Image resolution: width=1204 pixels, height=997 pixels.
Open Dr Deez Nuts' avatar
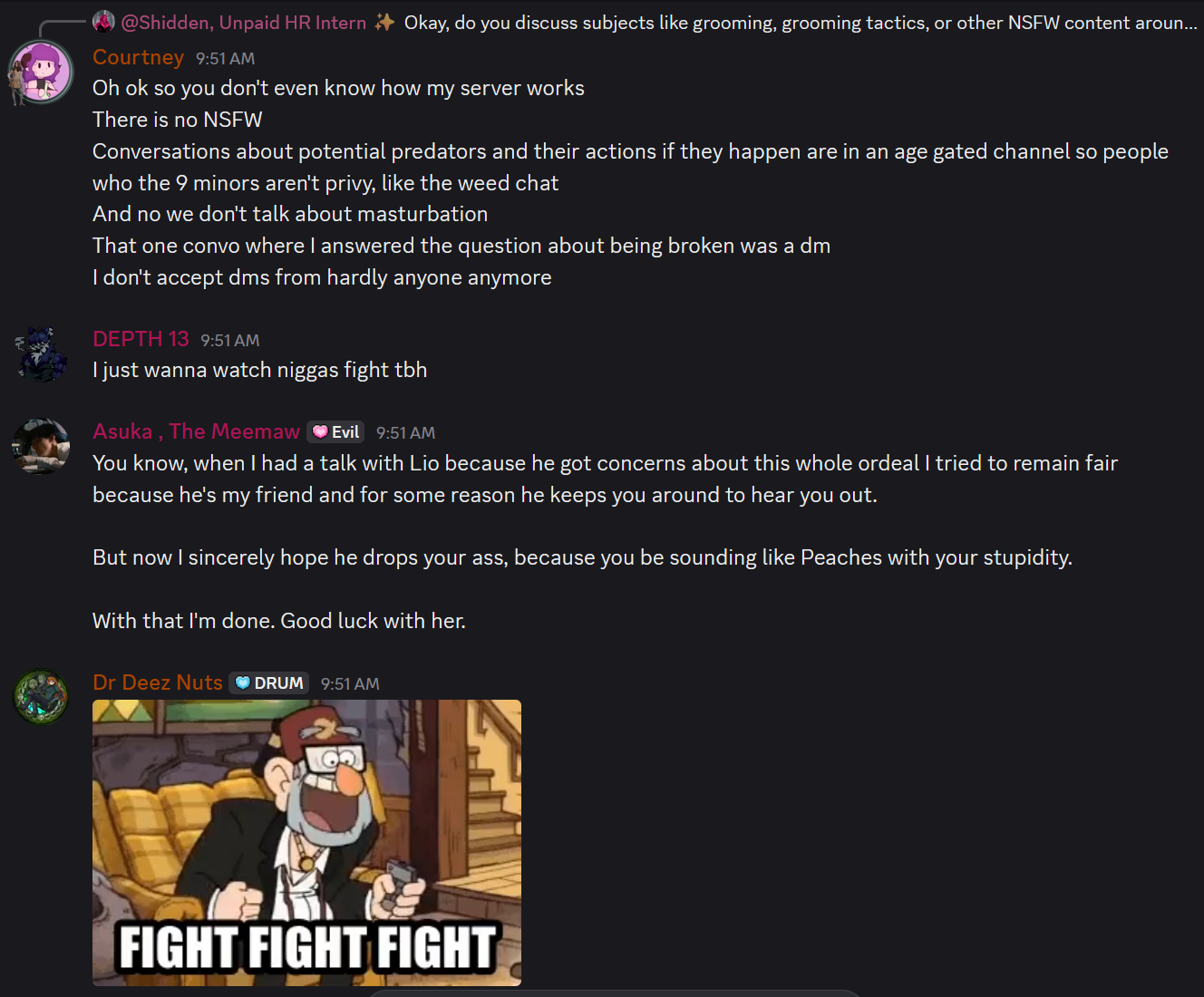(x=41, y=697)
